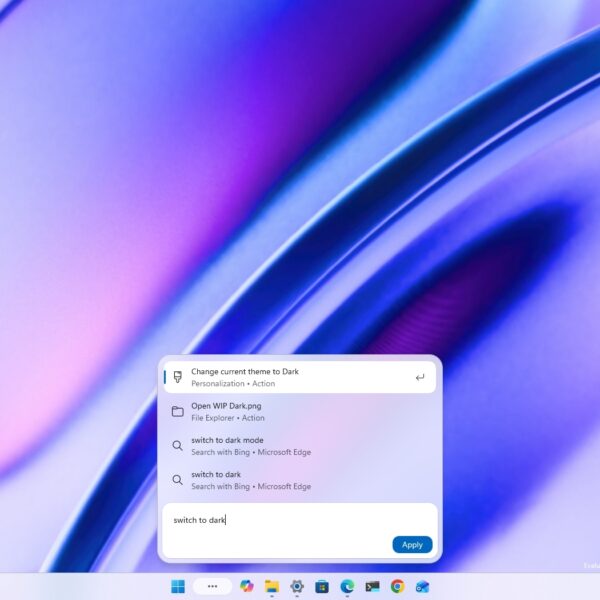The height and width of the screenshot is (600, 600).
Task: Click the magnifier icon next to 'switch to dark'
Action: click(177, 480)
